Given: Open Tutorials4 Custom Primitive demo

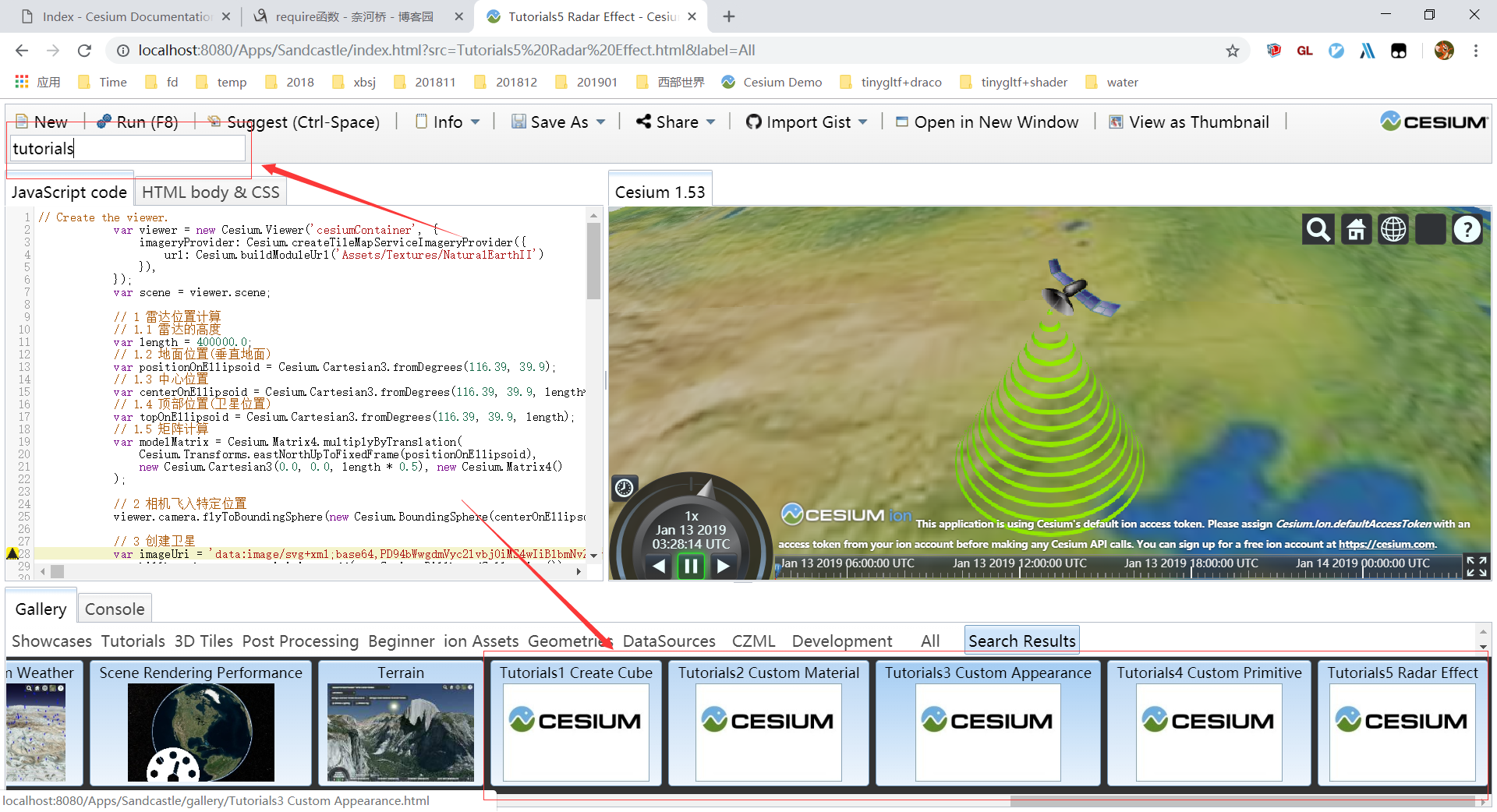Looking at the screenshot, I should 1209,722.
